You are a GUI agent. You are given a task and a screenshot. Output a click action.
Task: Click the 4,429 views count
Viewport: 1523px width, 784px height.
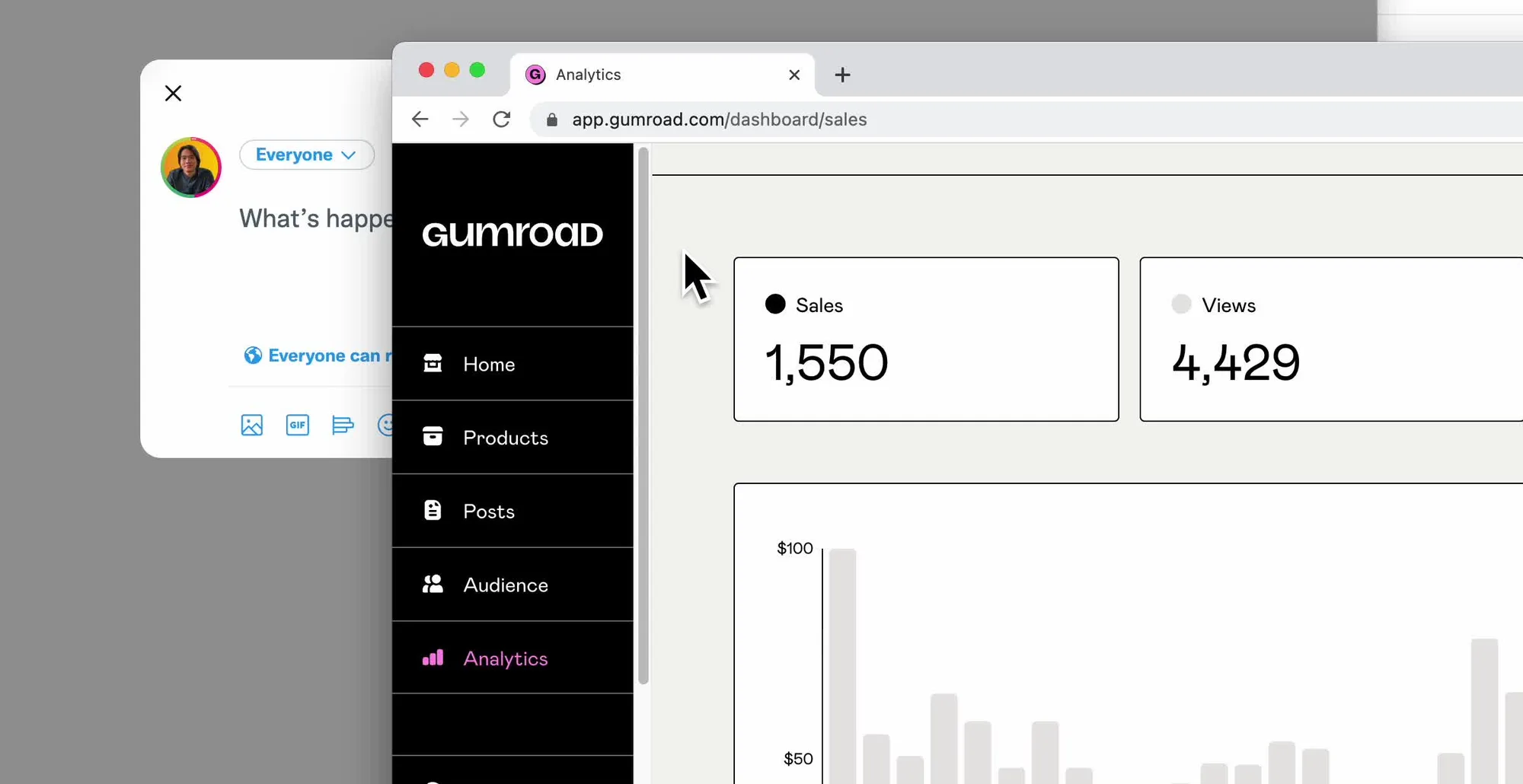click(x=1236, y=362)
